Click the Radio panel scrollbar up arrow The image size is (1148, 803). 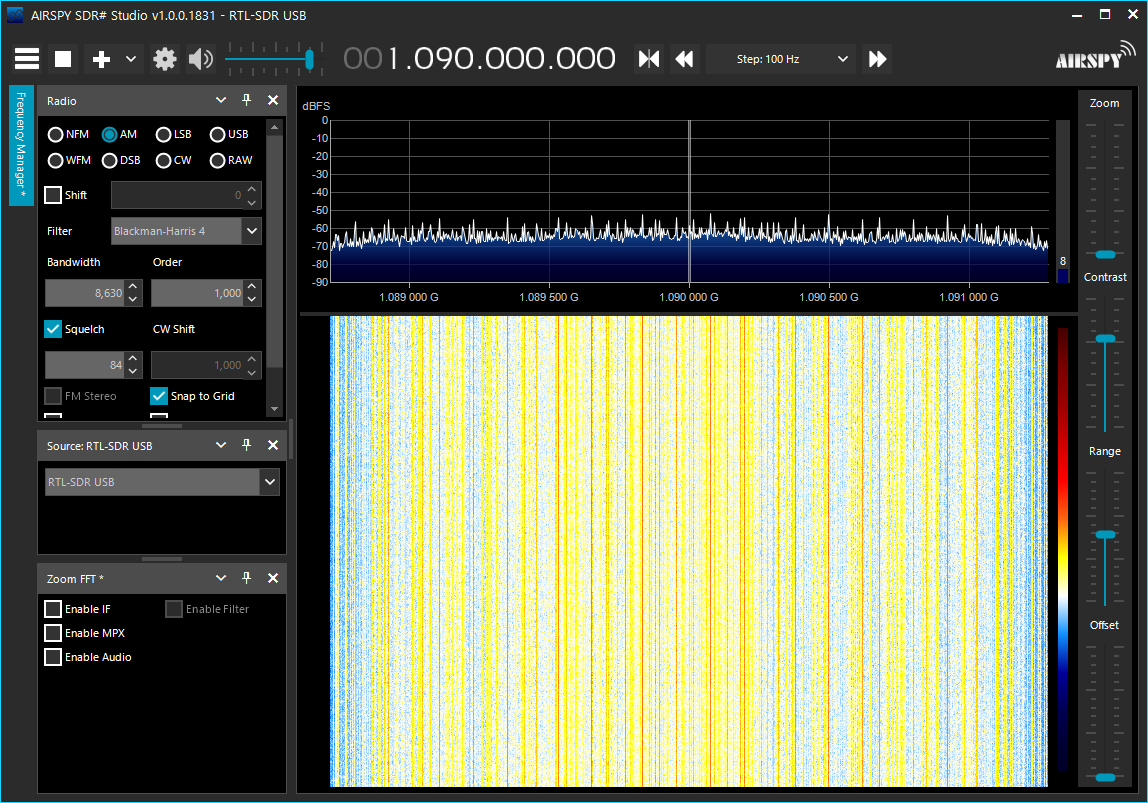(x=275, y=127)
